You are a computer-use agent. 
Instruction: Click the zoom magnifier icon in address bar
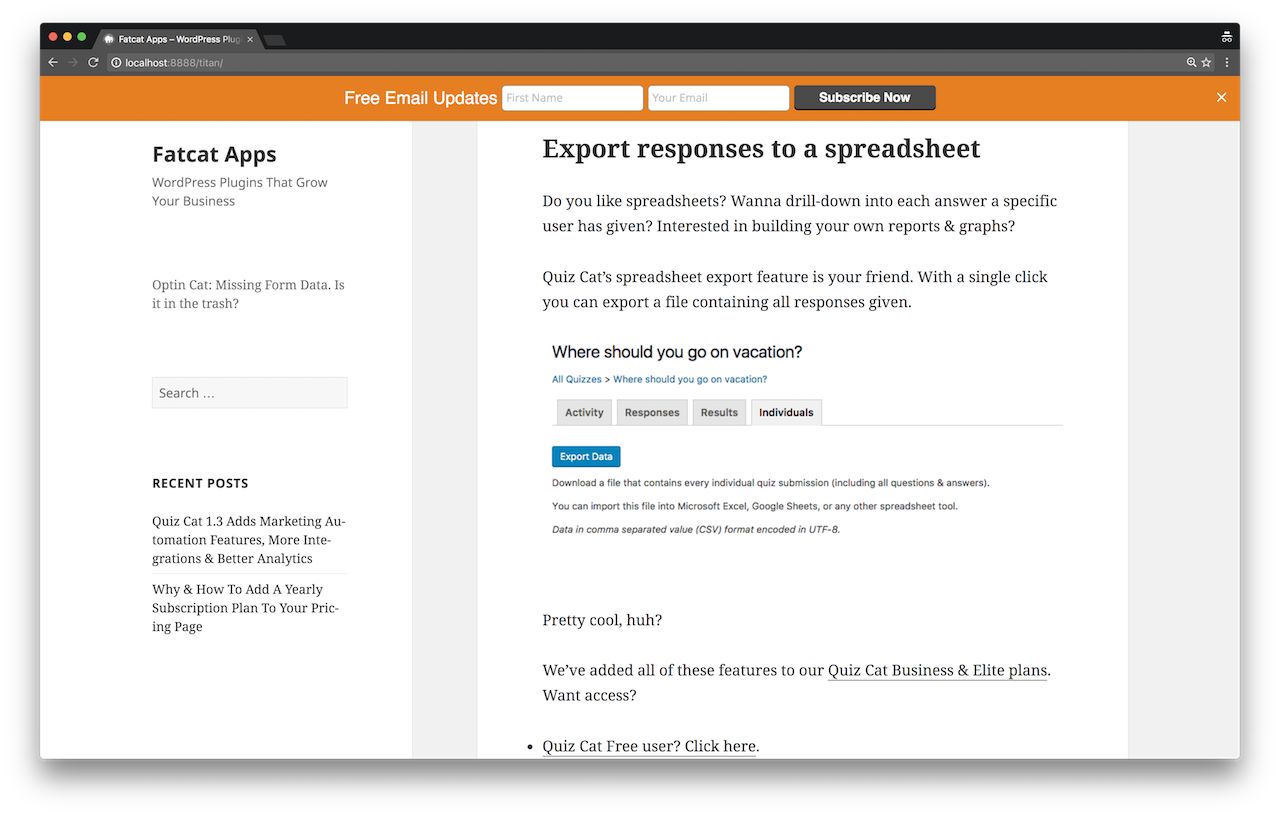(x=1191, y=62)
